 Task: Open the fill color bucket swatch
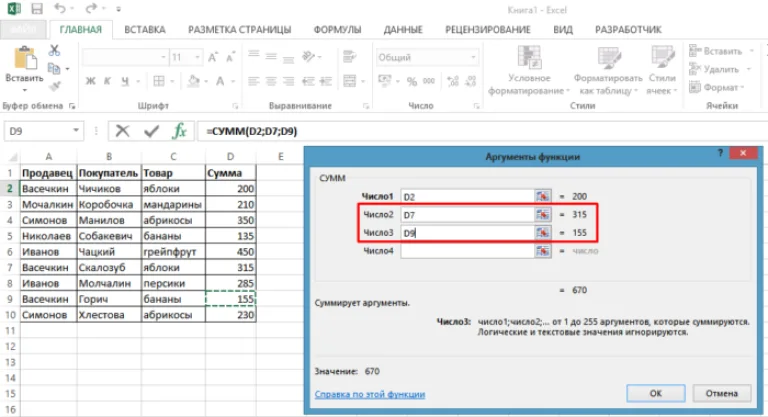point(194,81)
